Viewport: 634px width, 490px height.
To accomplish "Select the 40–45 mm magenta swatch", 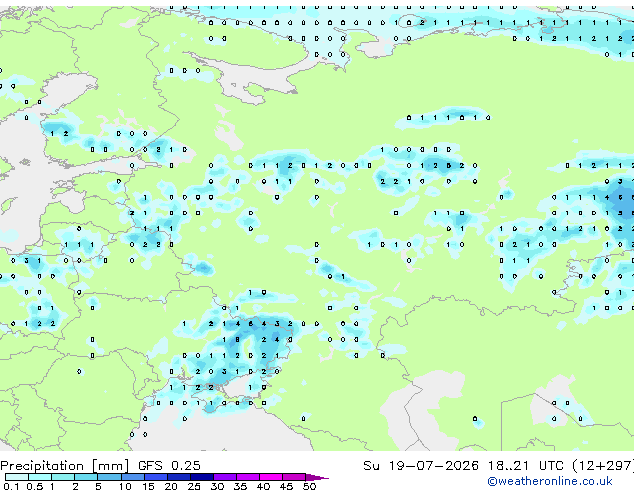I will point(271,477).
